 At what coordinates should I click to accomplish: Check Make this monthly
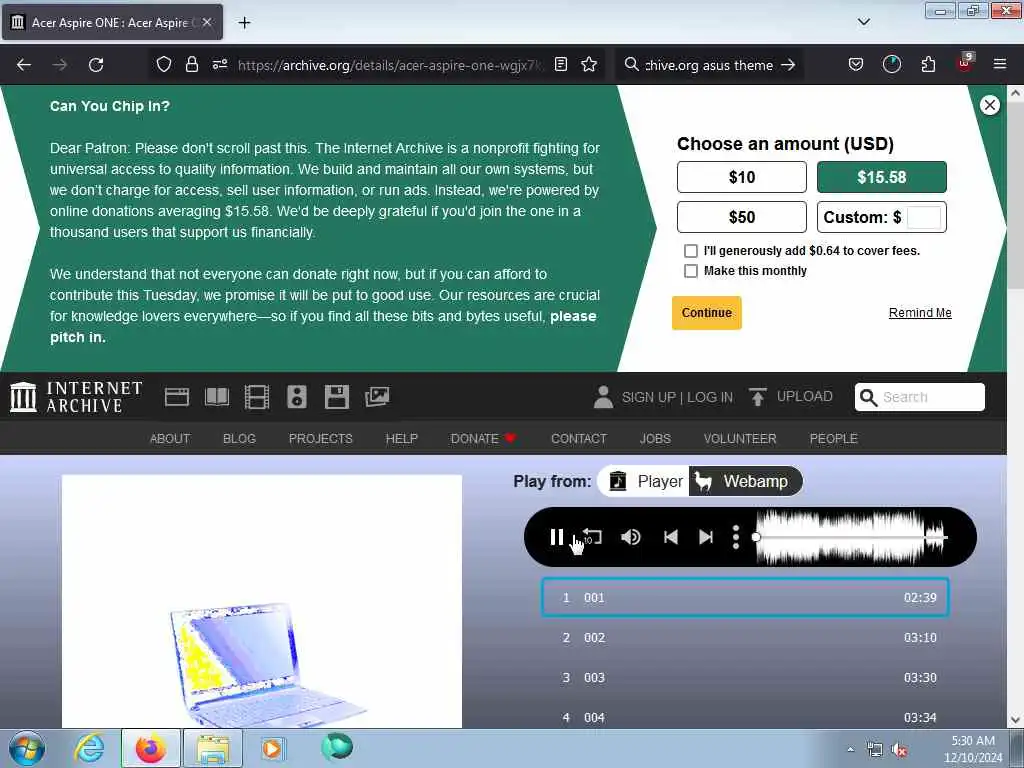tap(690, 271)
